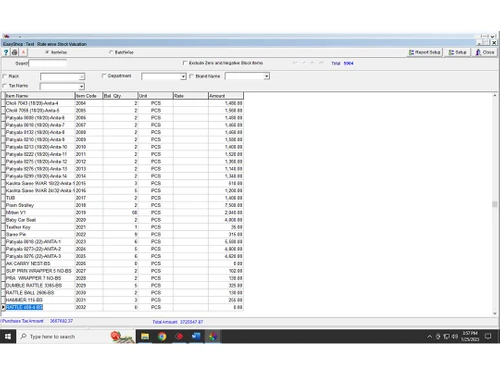The image size is (500, 375).
Task: Tick the Brand Name filter checkbox
Action: point(191,76)
